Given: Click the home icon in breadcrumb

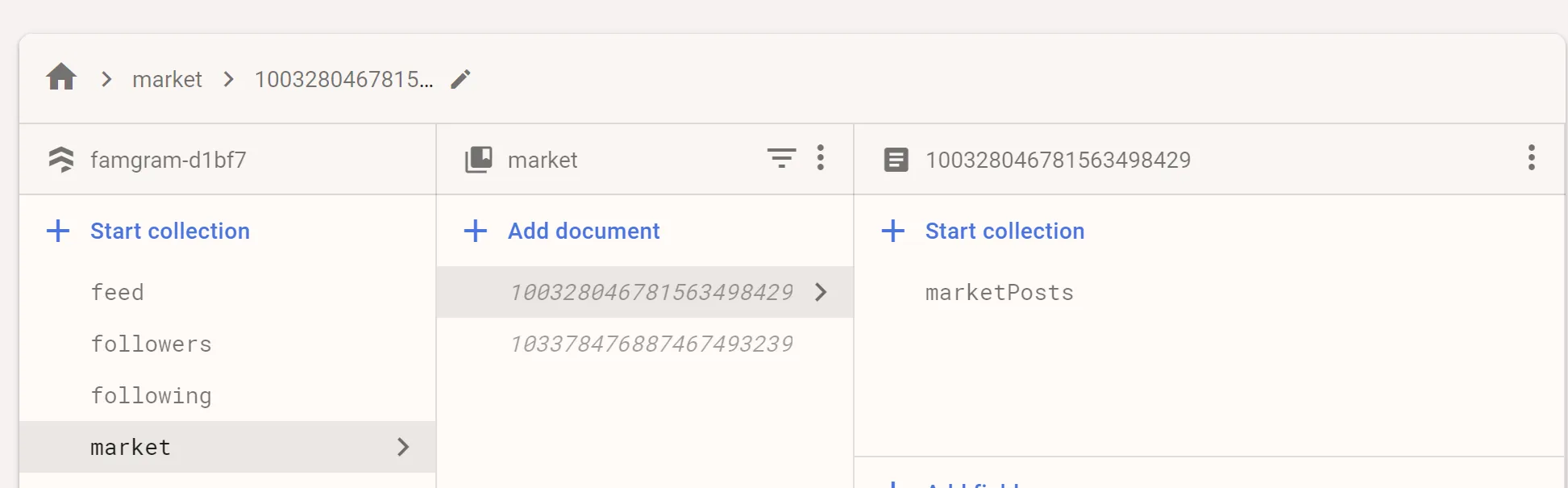Looking at the screenshot, I should 61,78.
